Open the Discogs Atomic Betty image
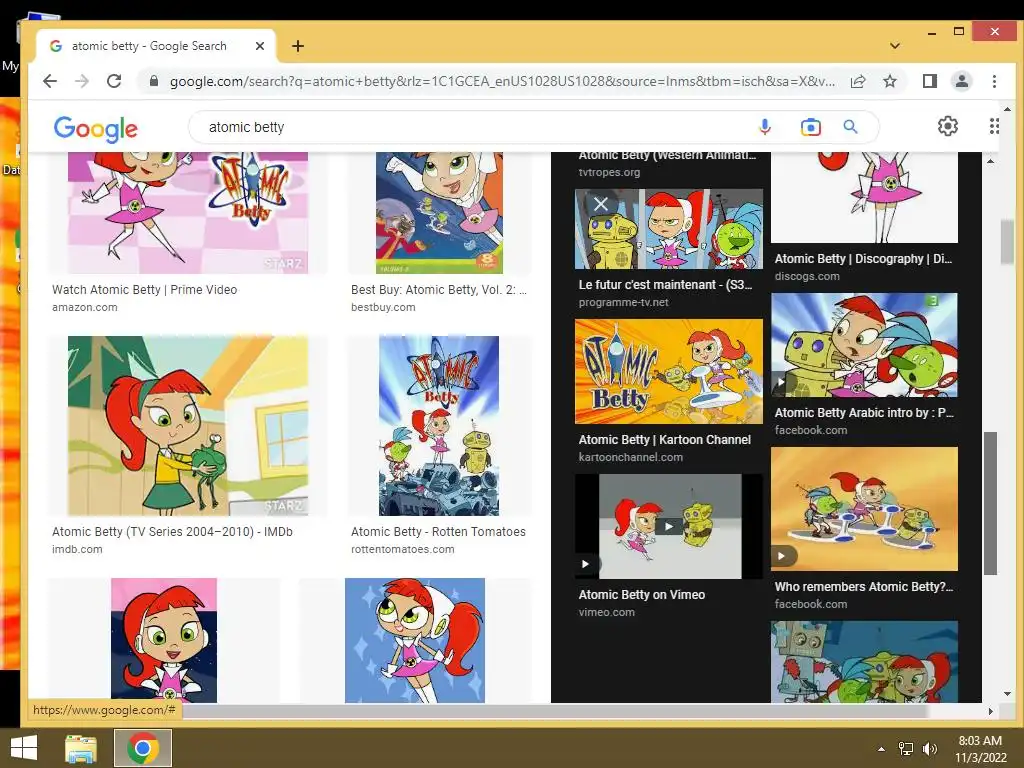This screenshot has width=1024, height=768. pyautogui.click(x=864, y=197)
